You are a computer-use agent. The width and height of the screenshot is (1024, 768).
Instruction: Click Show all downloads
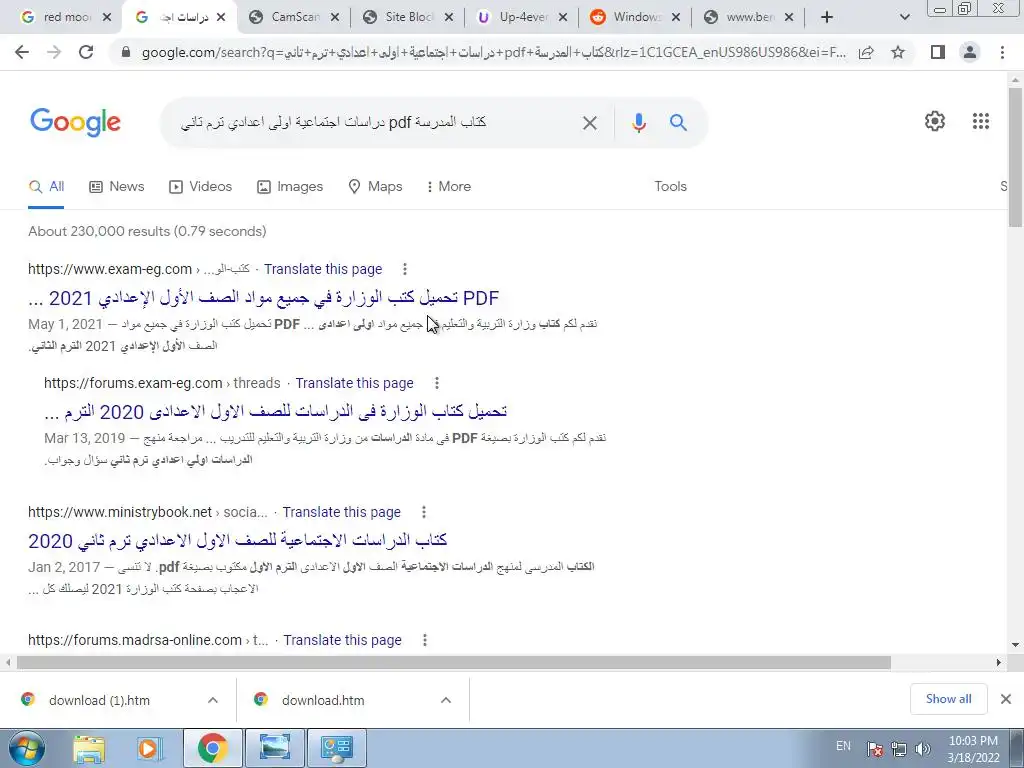click(949, 699)
